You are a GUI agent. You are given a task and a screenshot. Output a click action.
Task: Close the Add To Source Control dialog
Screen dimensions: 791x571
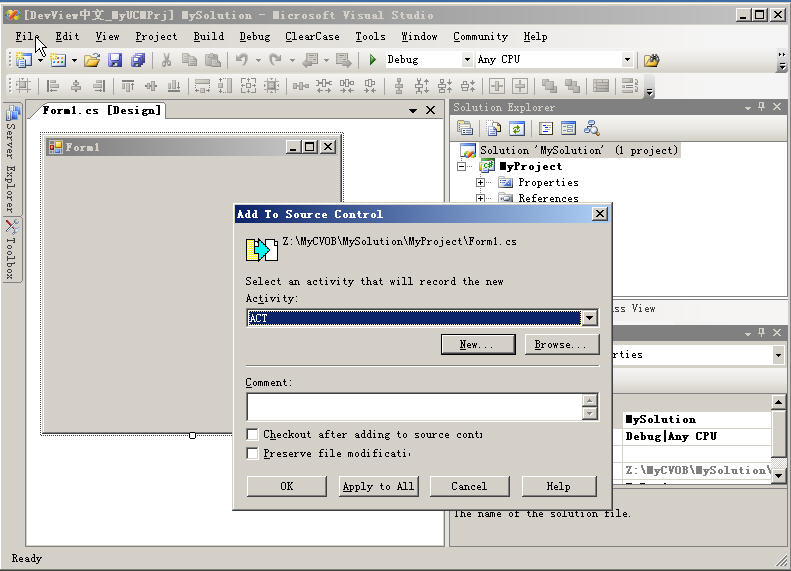click(x=599, y=214)
